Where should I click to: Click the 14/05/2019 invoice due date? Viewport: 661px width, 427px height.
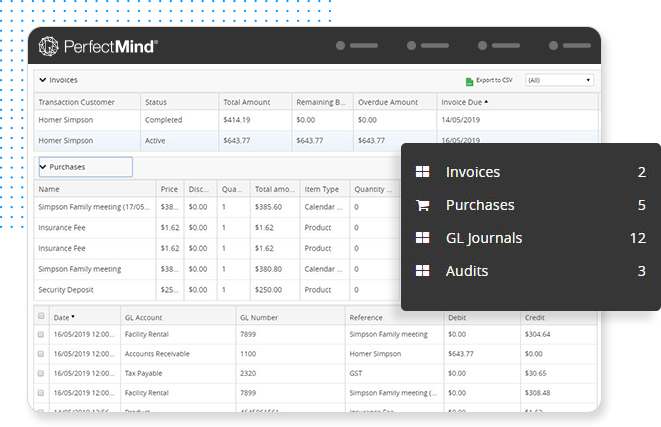coord(460,120)
